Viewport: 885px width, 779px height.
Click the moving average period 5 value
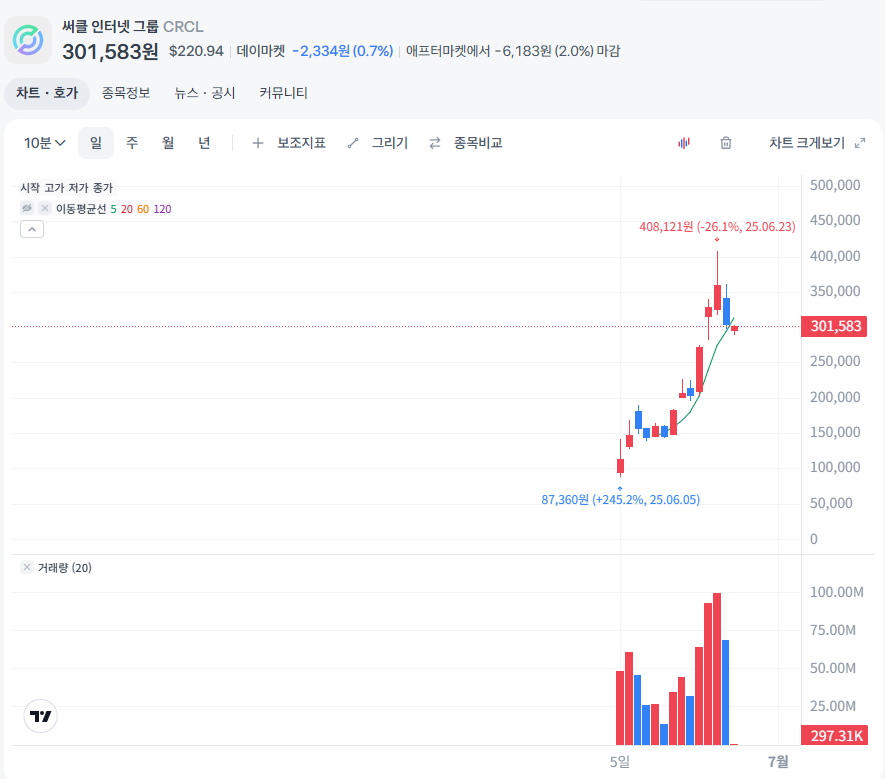(x=113, y=209)
